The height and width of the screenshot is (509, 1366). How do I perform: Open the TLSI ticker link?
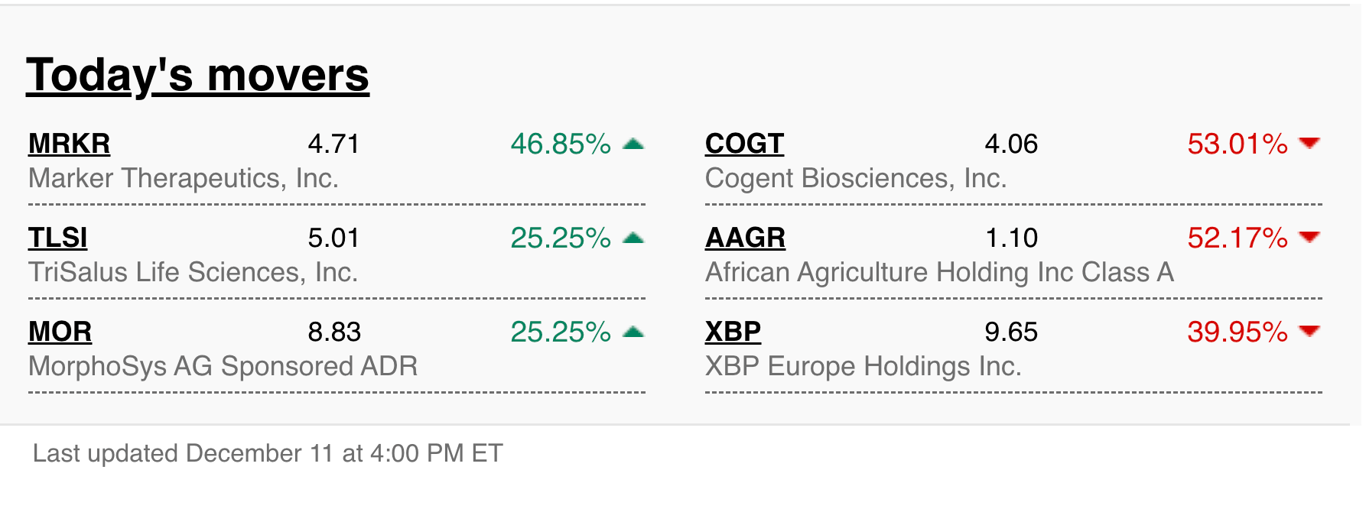(x=58, y=238)
